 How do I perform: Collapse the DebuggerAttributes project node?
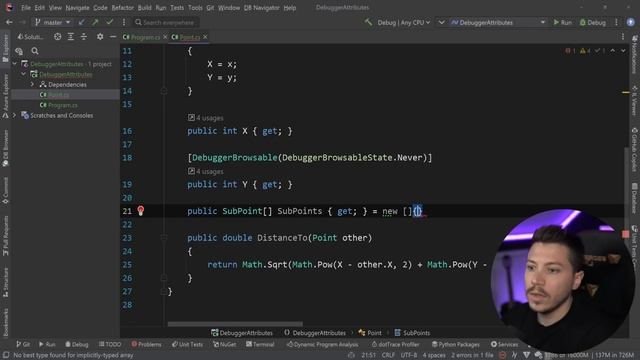(23, 74)
